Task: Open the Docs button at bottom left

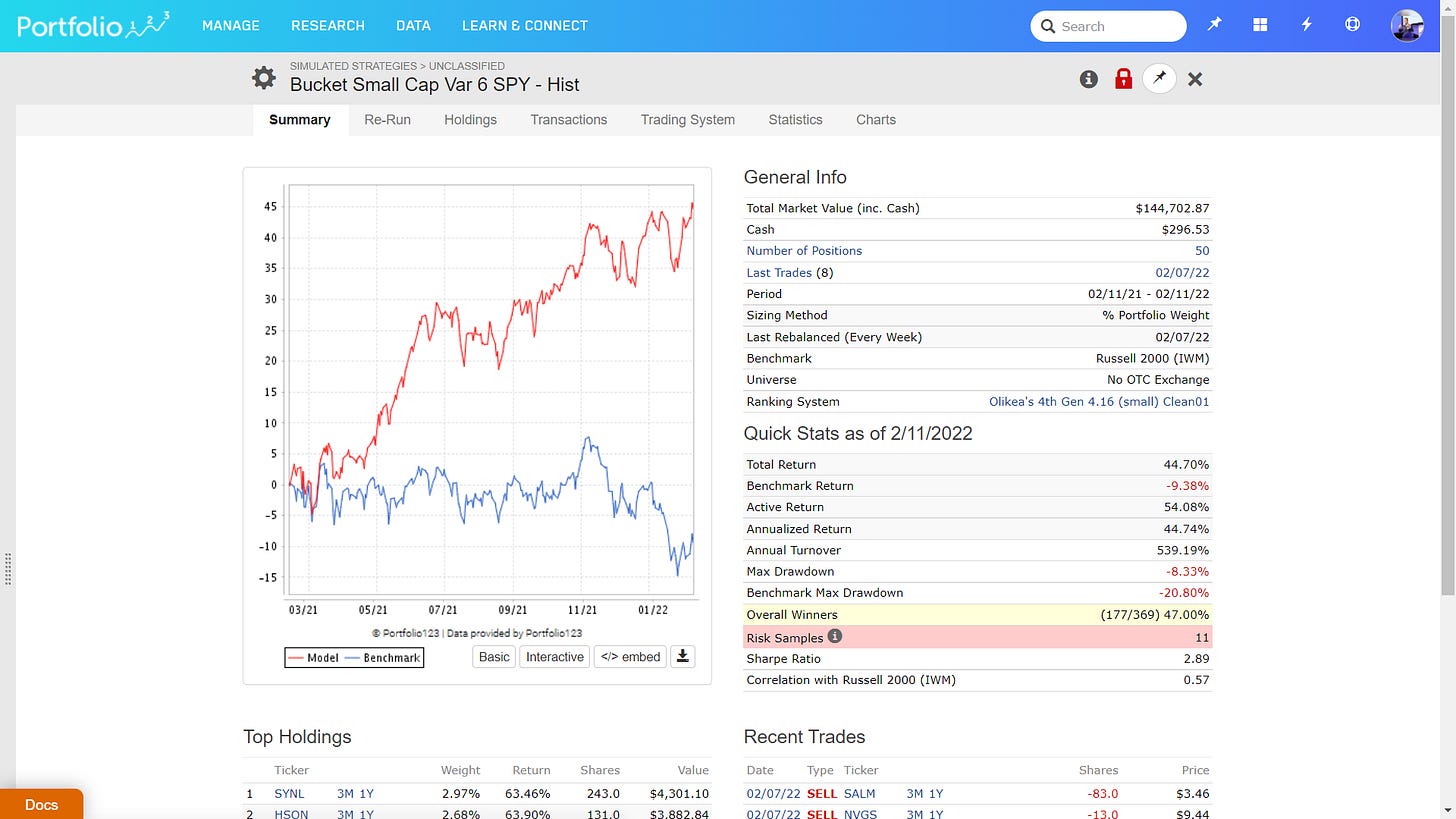Action: click(x=41, y=804)
